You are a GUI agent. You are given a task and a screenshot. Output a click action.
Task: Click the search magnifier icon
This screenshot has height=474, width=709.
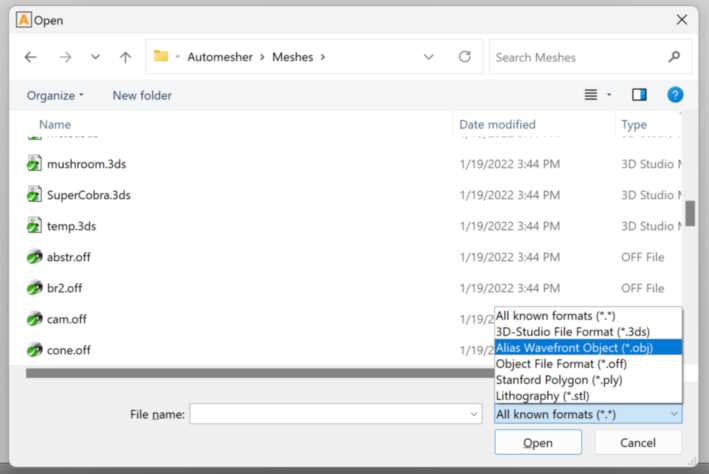click(x=674, y=57)
